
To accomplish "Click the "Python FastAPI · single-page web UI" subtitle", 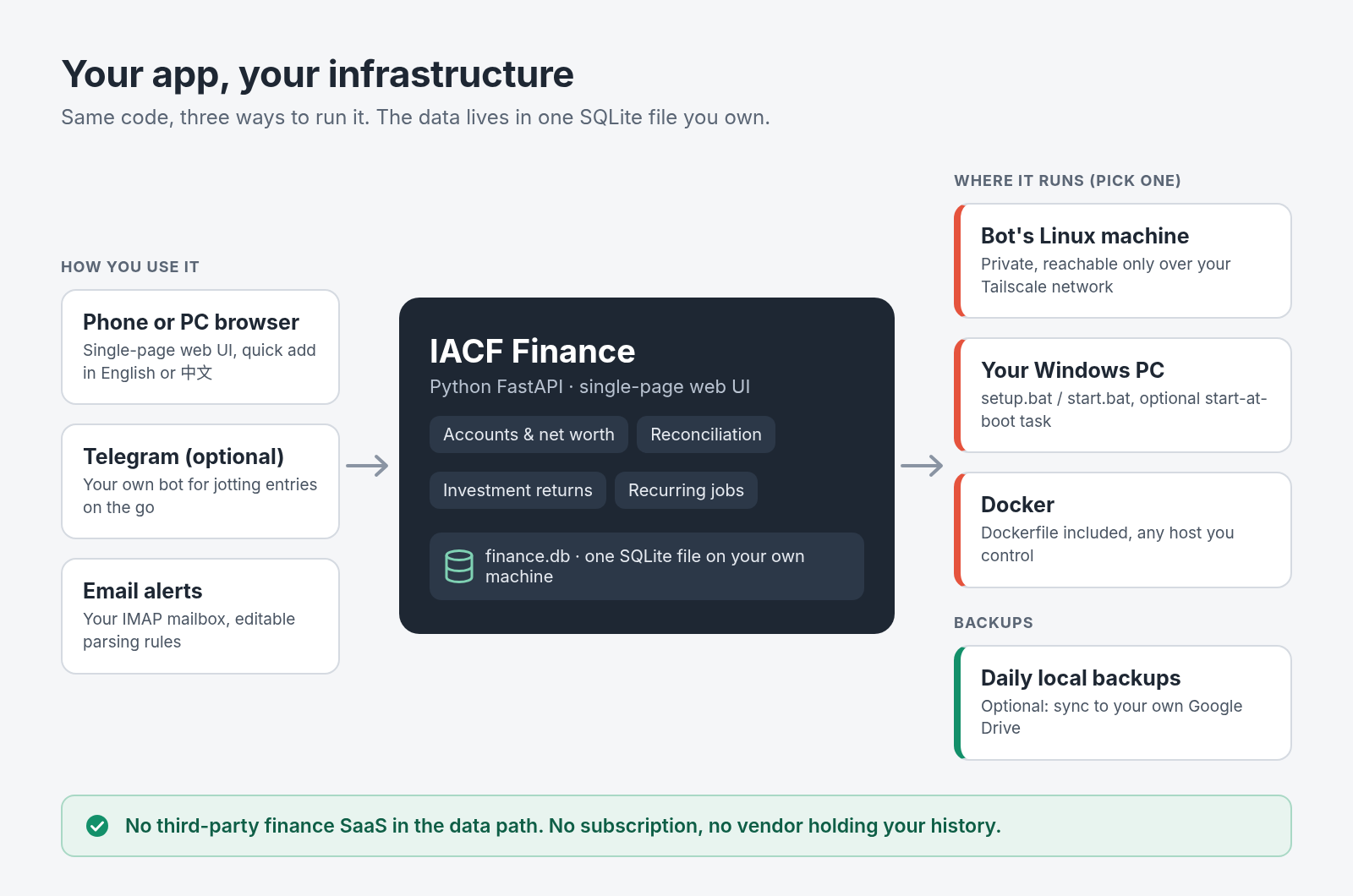I will 589,386.
